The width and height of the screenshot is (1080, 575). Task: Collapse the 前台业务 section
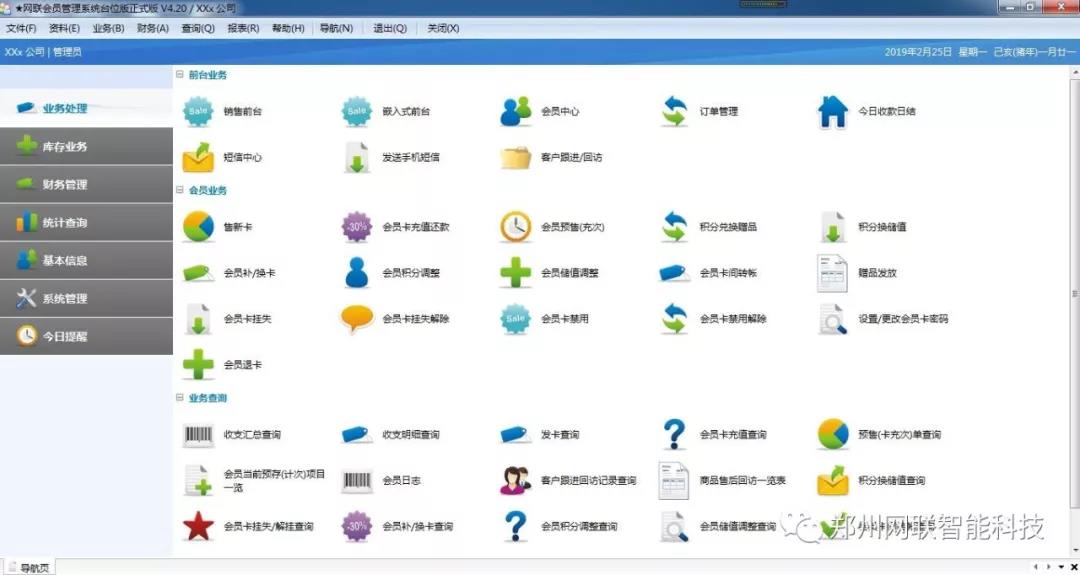(180, 75)
